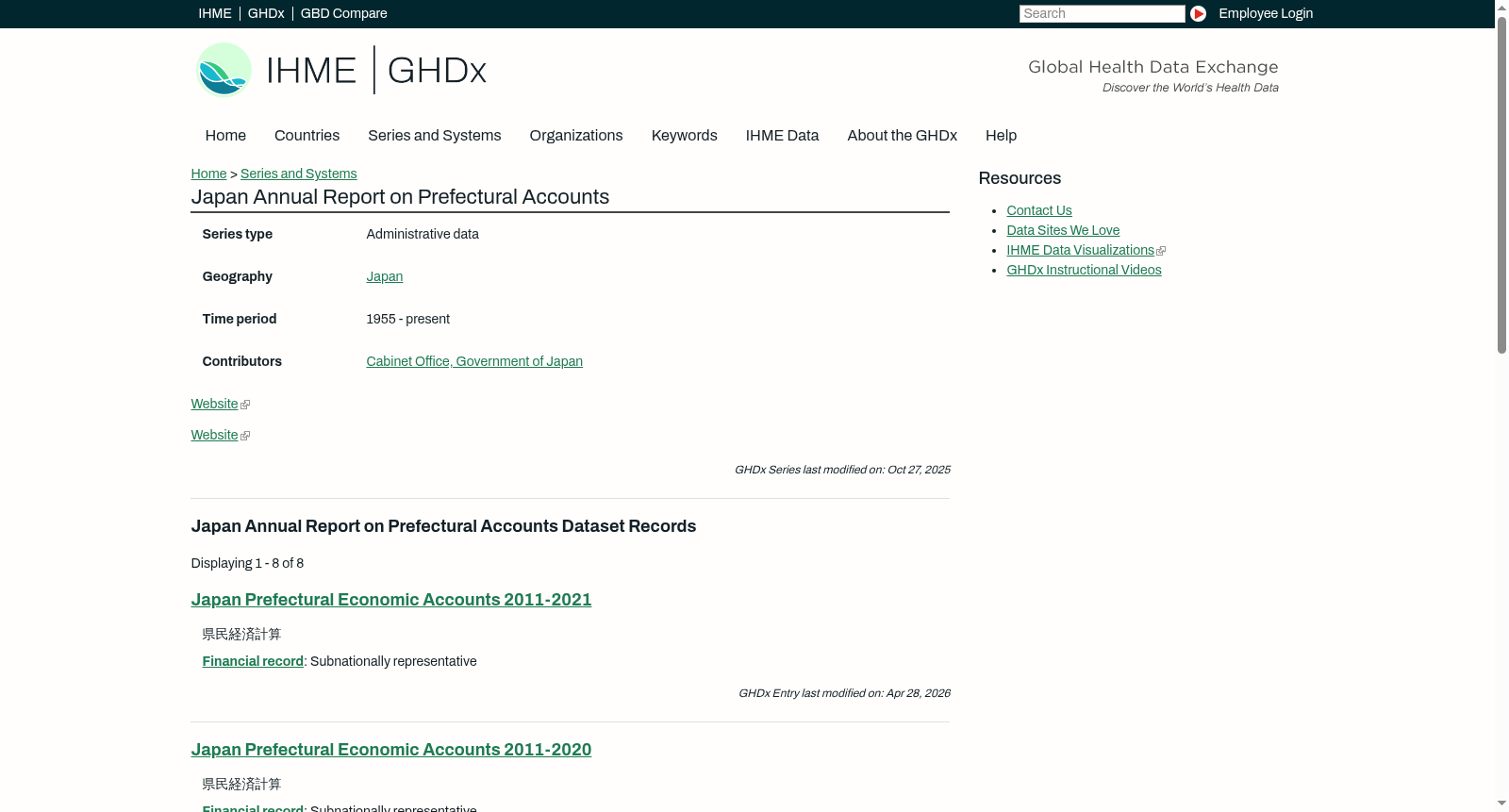This screenshot has height=812, width=1509.
Task: Go to Home in the main menu
Action: (225, 136)
